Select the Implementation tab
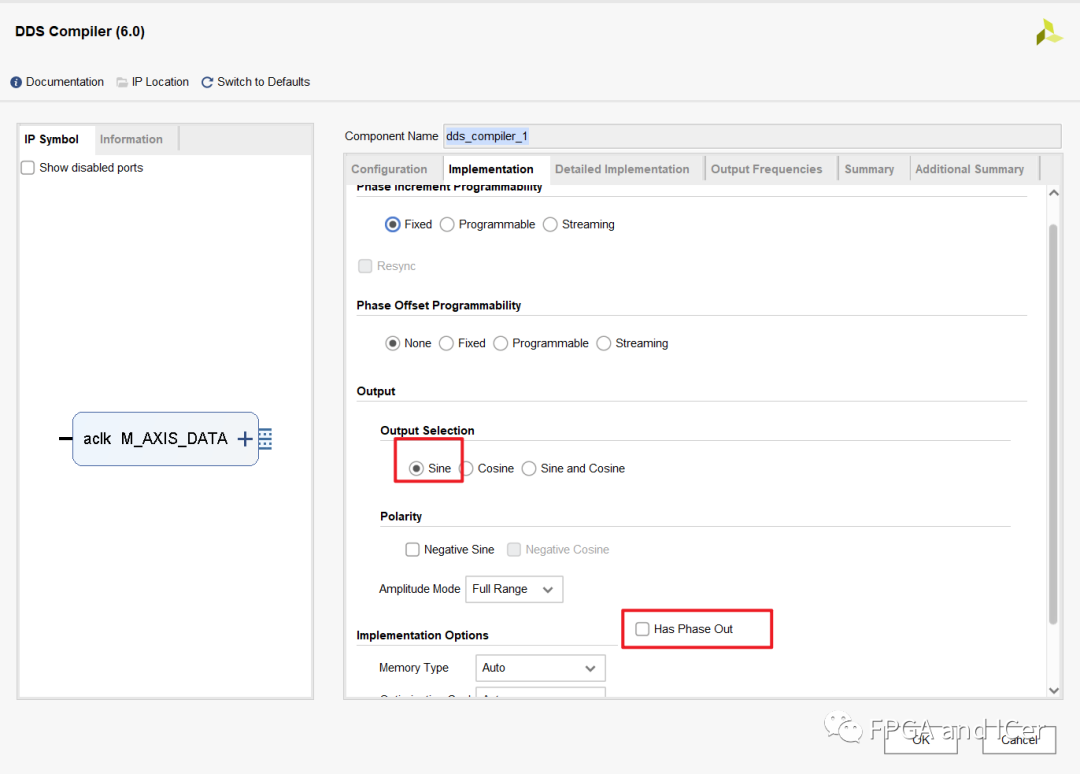 [x=491, y=169]
